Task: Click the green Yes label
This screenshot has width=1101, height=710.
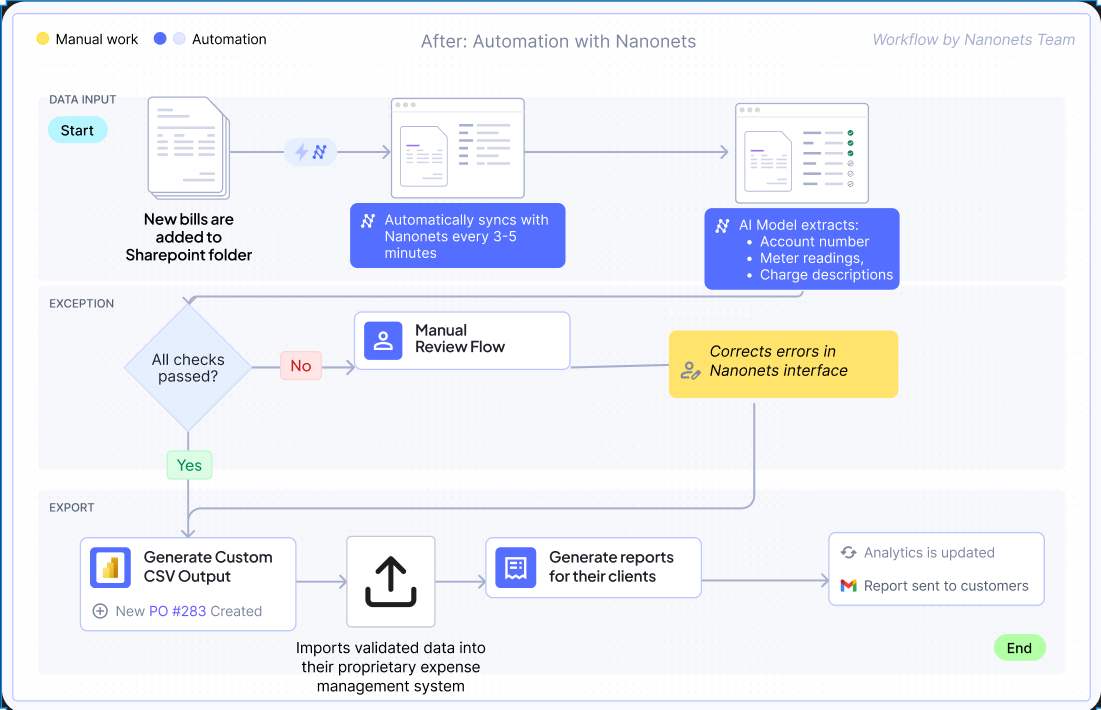Action: [x=189, y=465]
